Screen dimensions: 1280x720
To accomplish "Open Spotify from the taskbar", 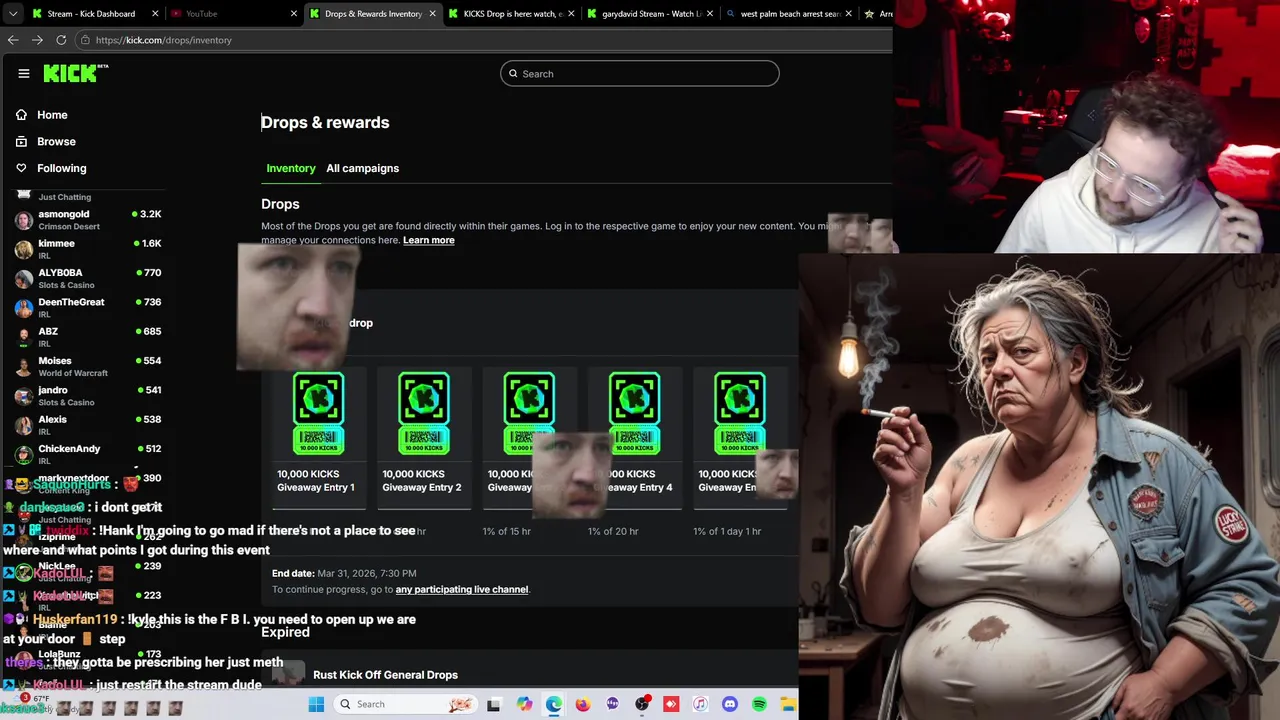I will tap(759, 704).
